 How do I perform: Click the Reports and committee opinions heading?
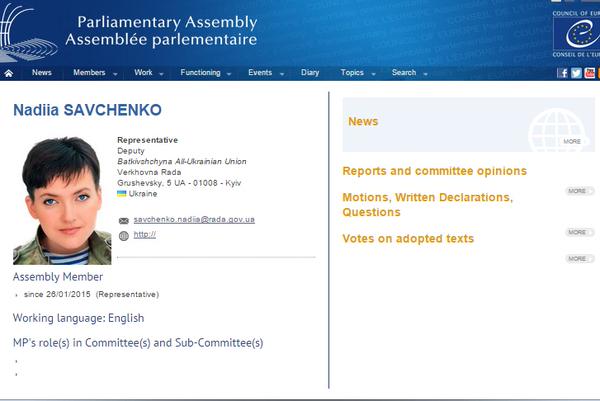(x=434, y=171)
